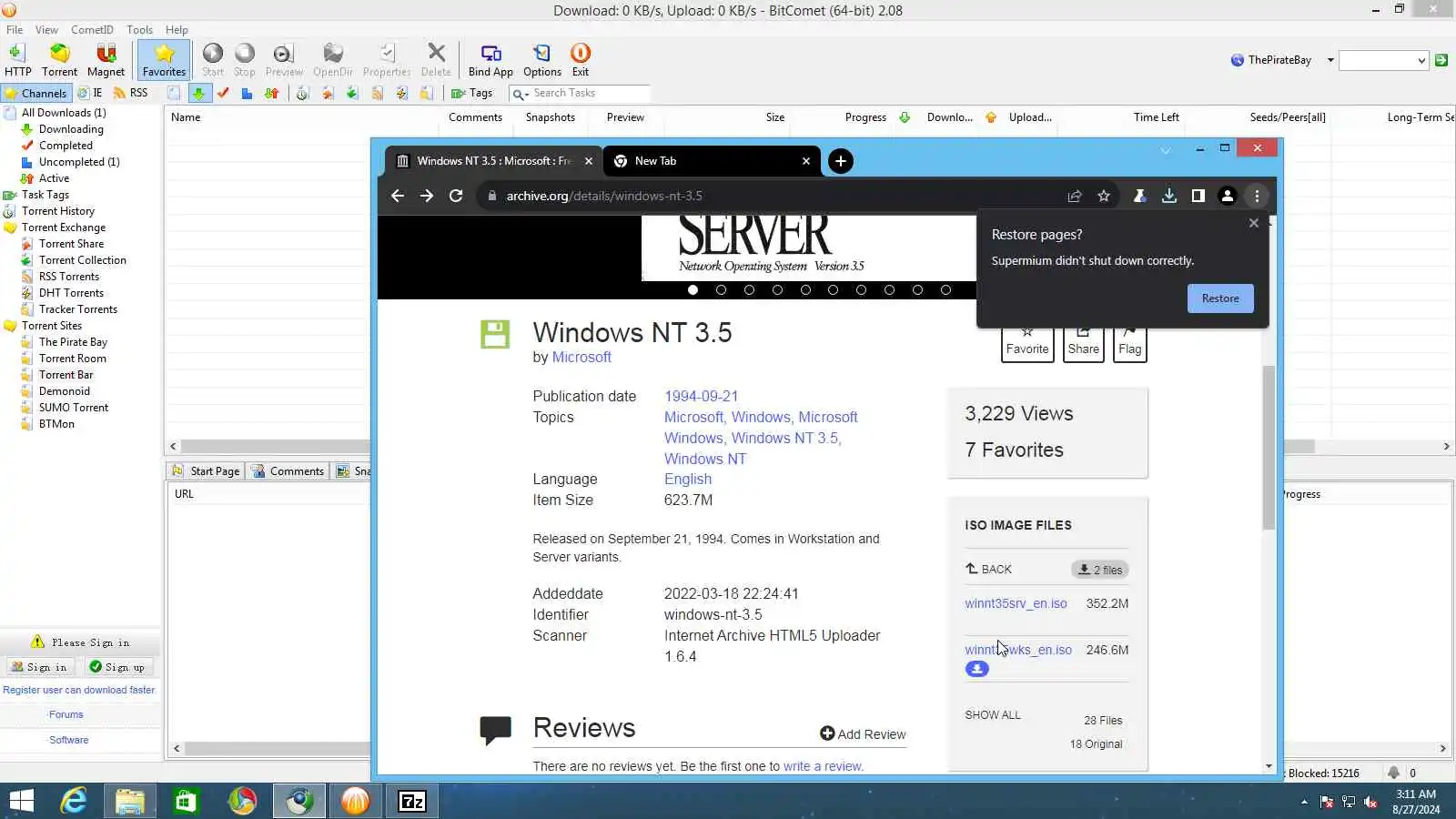Viewport: 1456px width, 819px height.
Task: Open File Explorer from the taskbar
Action: (130, 801)
